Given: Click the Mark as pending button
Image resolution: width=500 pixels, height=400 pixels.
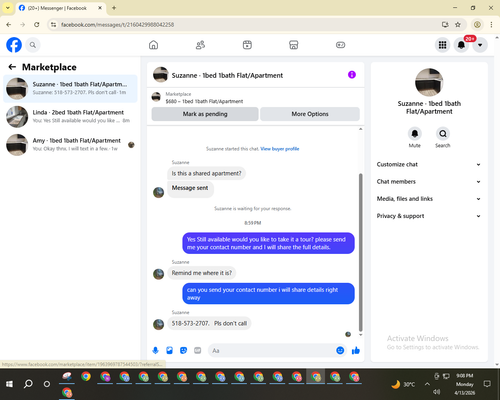Looking at the screenshot, I should click(205, 114).
